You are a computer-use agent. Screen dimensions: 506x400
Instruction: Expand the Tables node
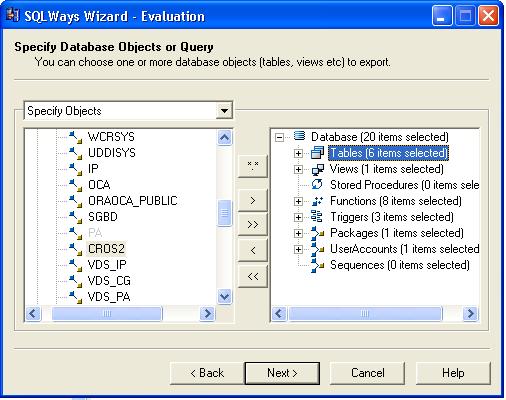point(298,153)
